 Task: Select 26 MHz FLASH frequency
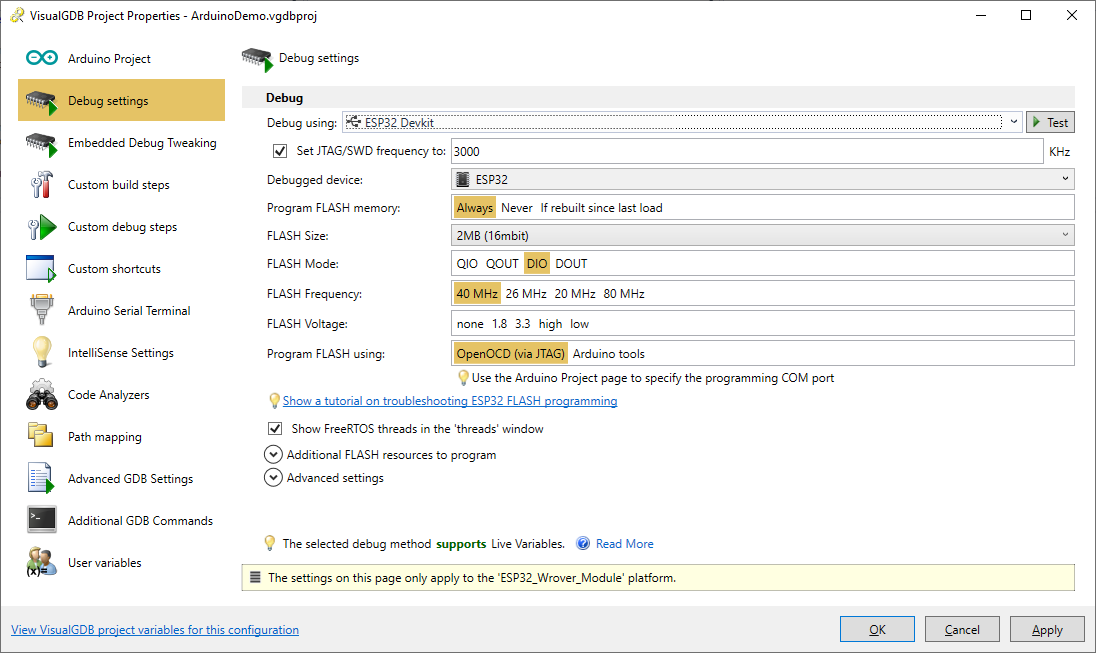pos(526,294)
